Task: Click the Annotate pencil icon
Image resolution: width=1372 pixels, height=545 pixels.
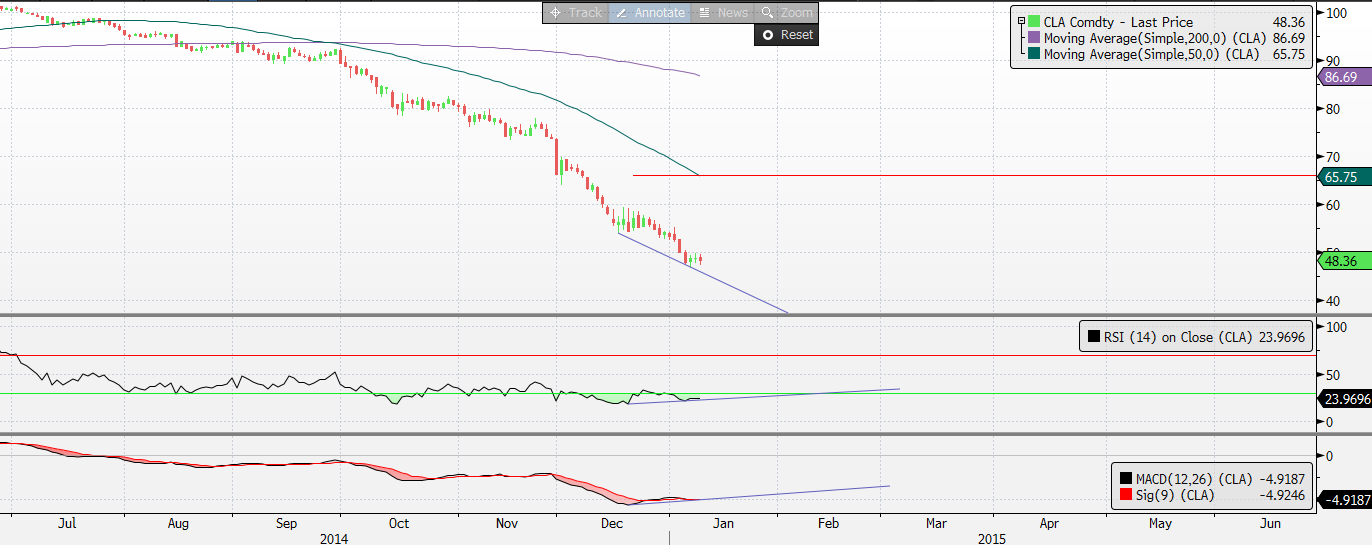Action: click(x=621, y=13)
